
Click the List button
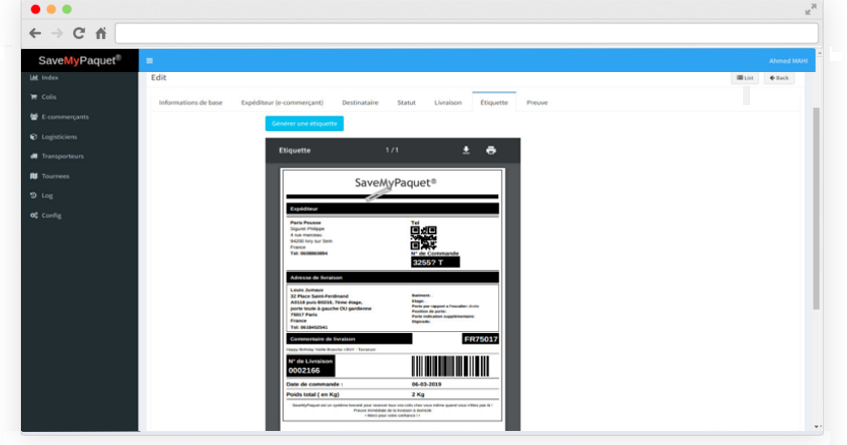pos(745,78)
